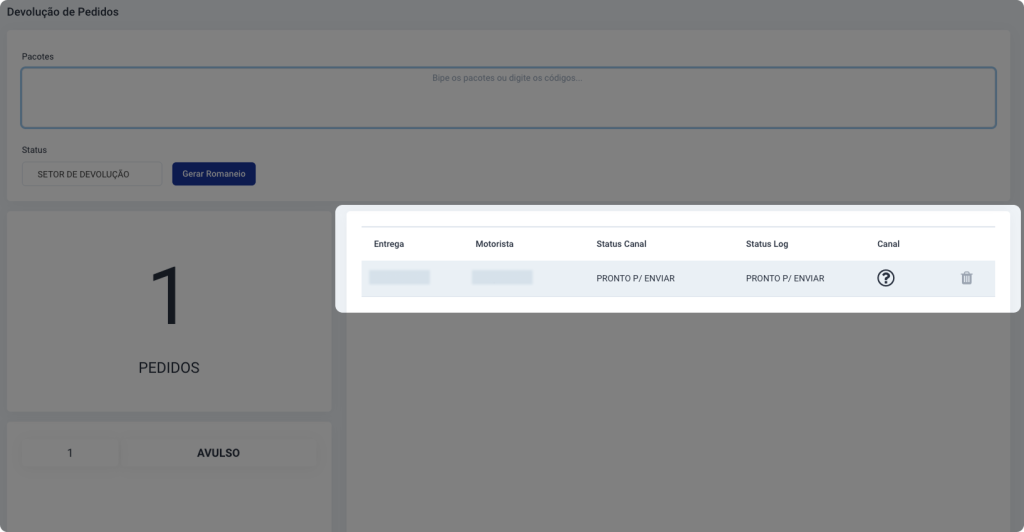Click the unknown channel question mark icon
This screenshot has height=532, width=1024.
point(885,278)
